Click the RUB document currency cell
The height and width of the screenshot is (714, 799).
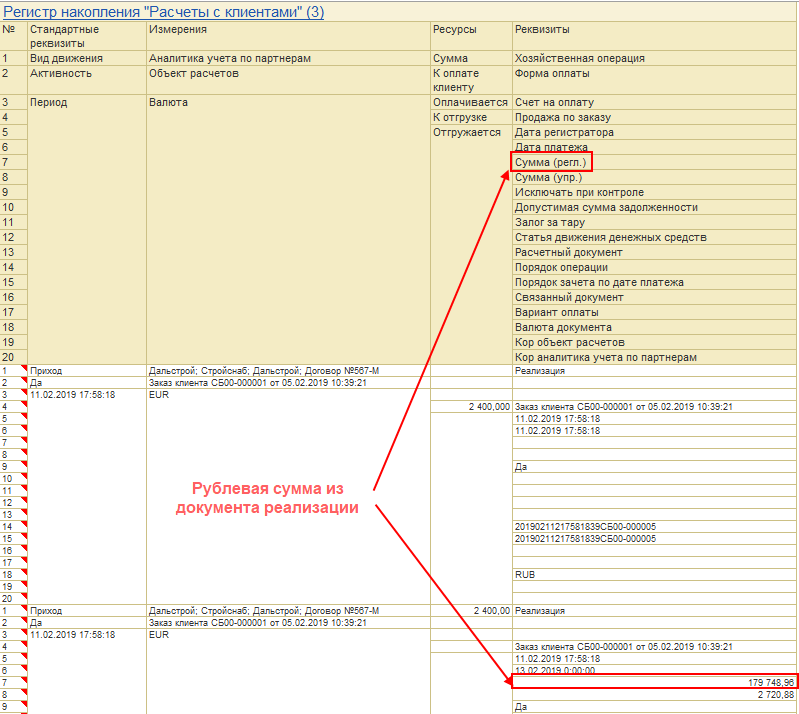(x=654, y=574)
